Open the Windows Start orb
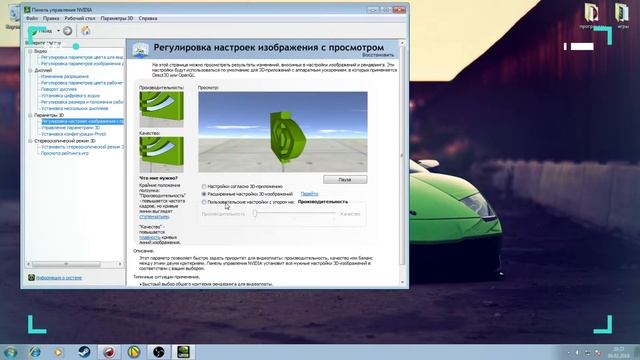 10,351
